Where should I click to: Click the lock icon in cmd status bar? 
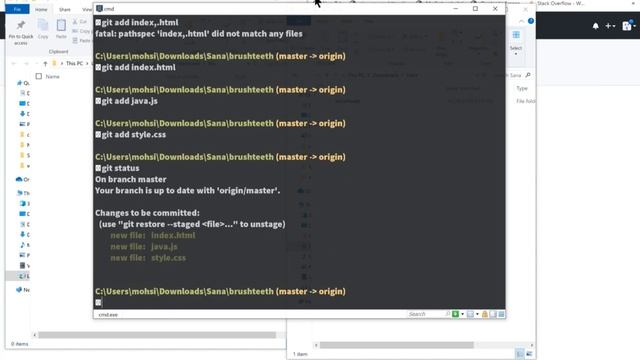[484, 314]
